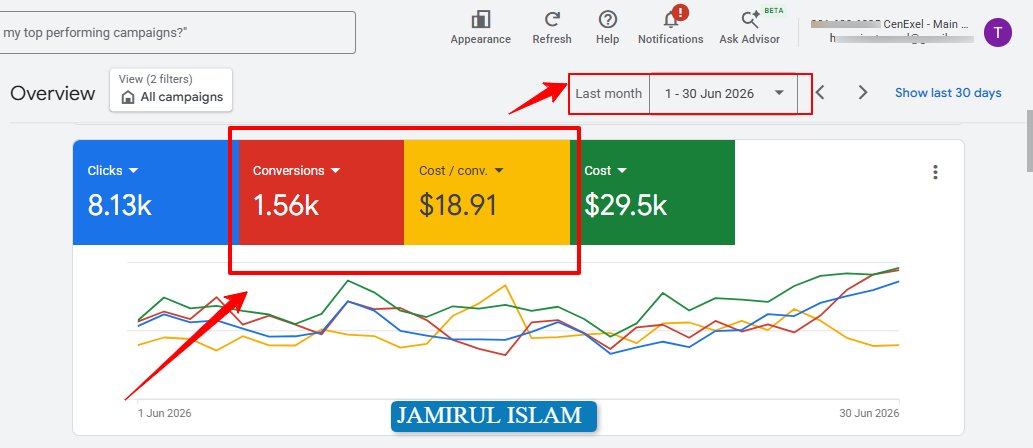Open the date range dropdown
The height and width of the screenshot is (448, 1033).
(x=724, y=94)
